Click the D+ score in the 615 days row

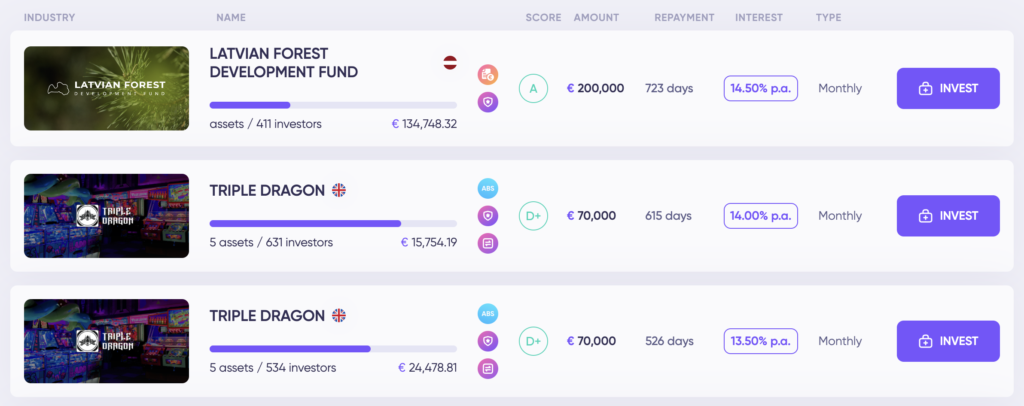(x=534, y=216)
